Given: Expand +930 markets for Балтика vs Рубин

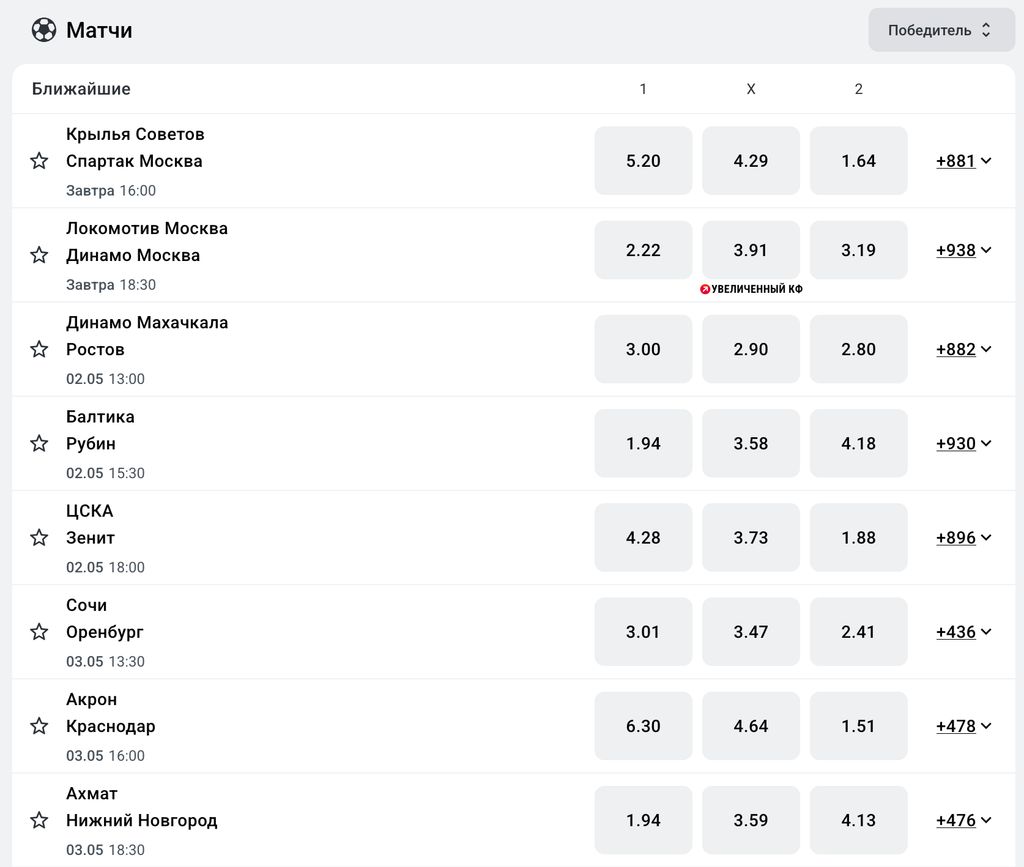Looking at the screenshot, I should click(x=964, y=443).
